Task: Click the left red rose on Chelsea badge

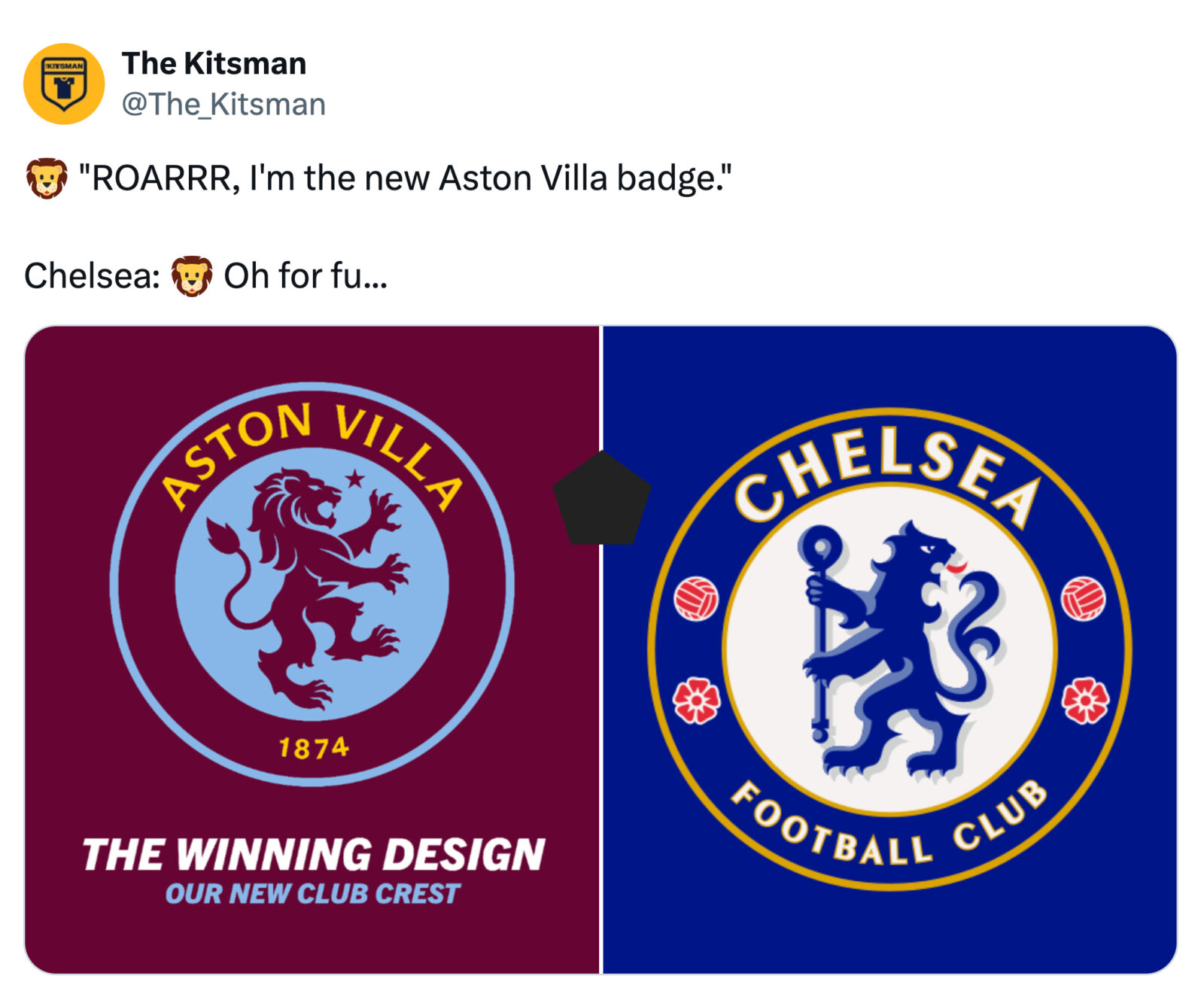Action: click(x=696, y=701)
